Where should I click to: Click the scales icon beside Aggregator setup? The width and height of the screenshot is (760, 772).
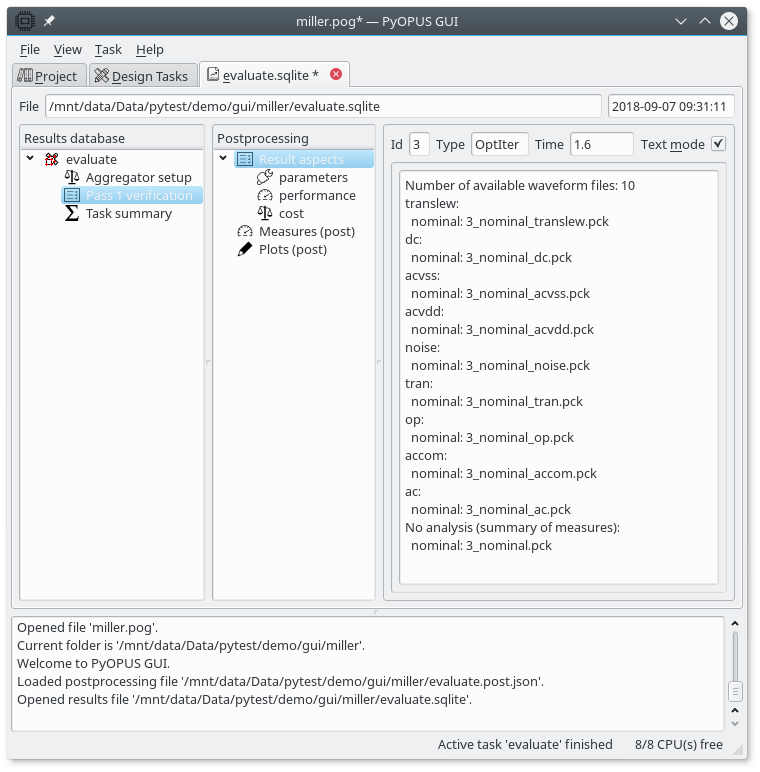pos(72,177)
